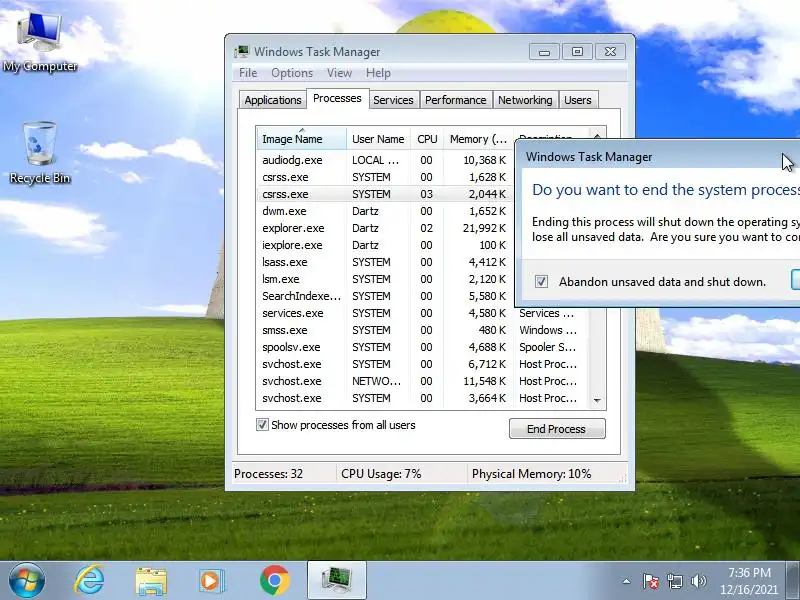Toggle Show processes from all users checkbox

pyautogui.click(x=262, y=425)
